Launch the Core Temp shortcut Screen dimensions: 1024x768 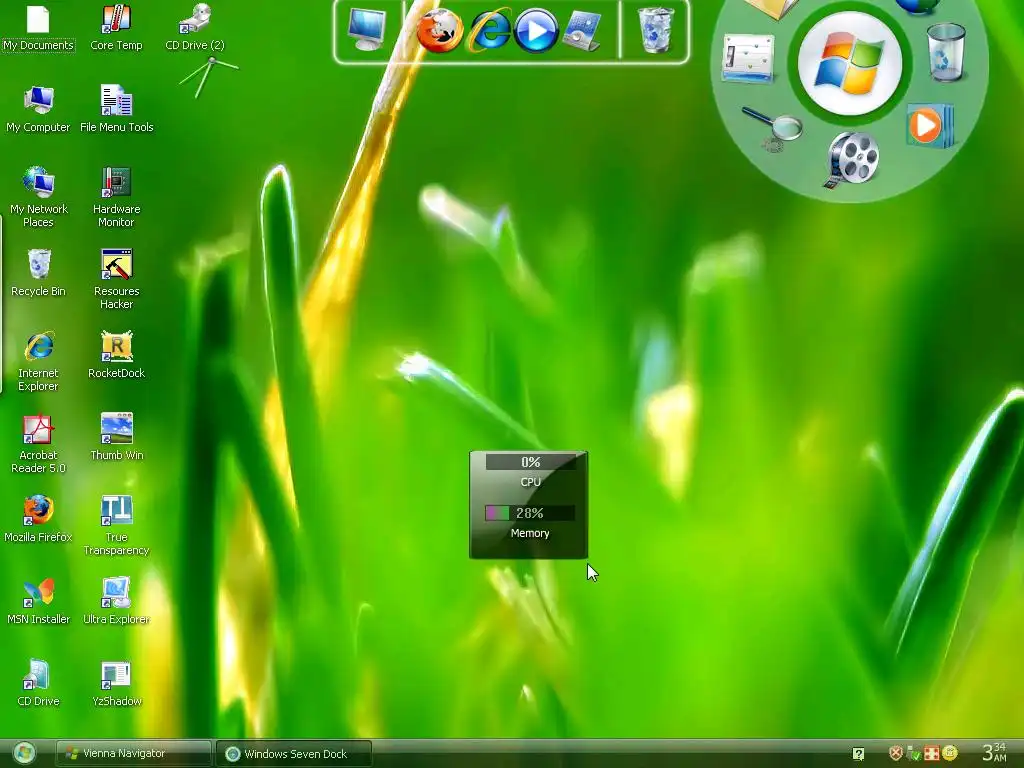coord(116,28)
